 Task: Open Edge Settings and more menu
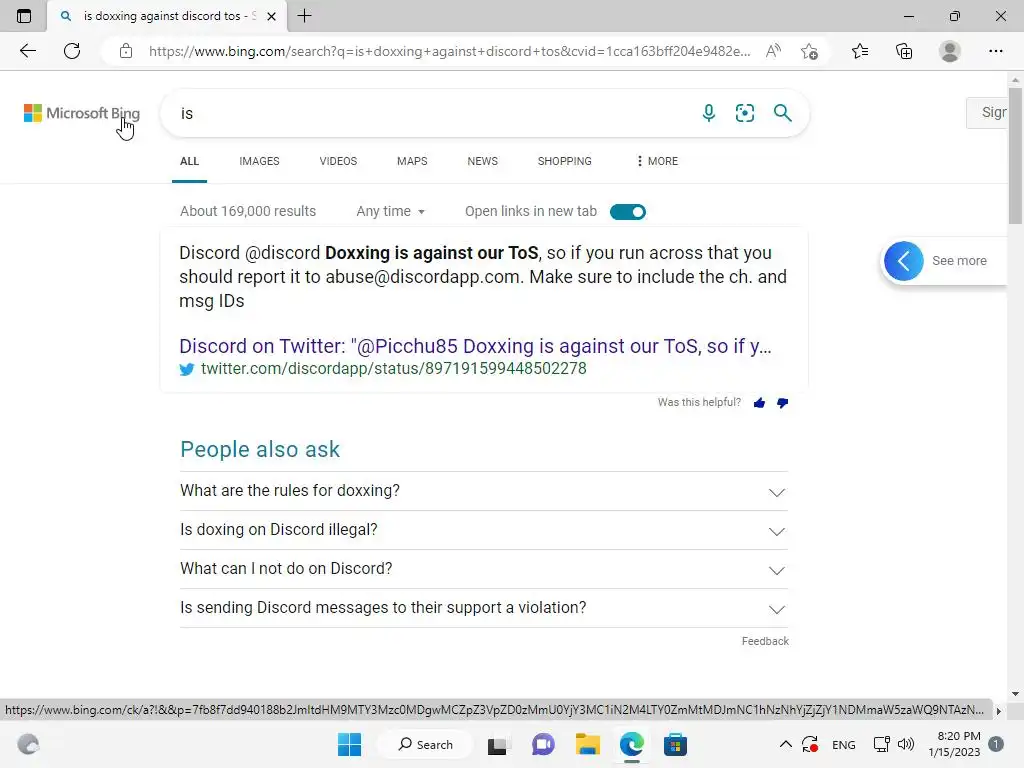[x=995, y=51]
